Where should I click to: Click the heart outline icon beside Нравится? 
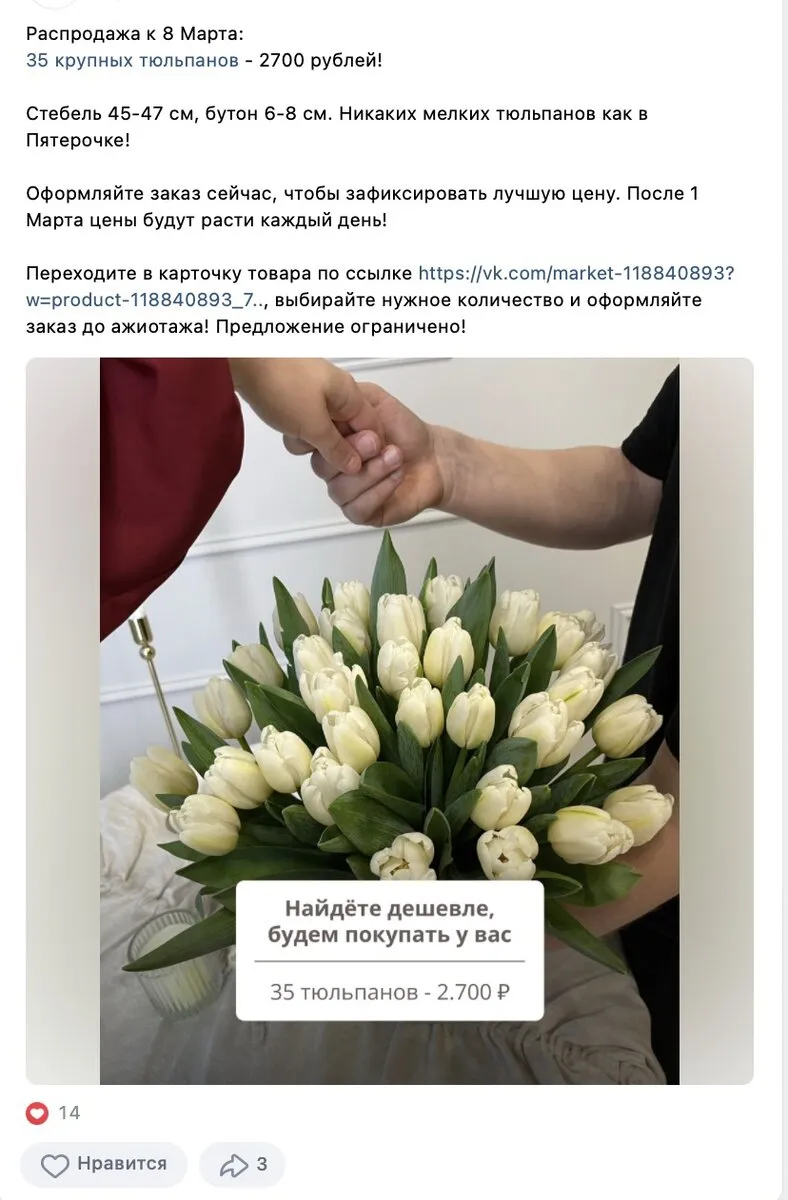pos(55,1165)
